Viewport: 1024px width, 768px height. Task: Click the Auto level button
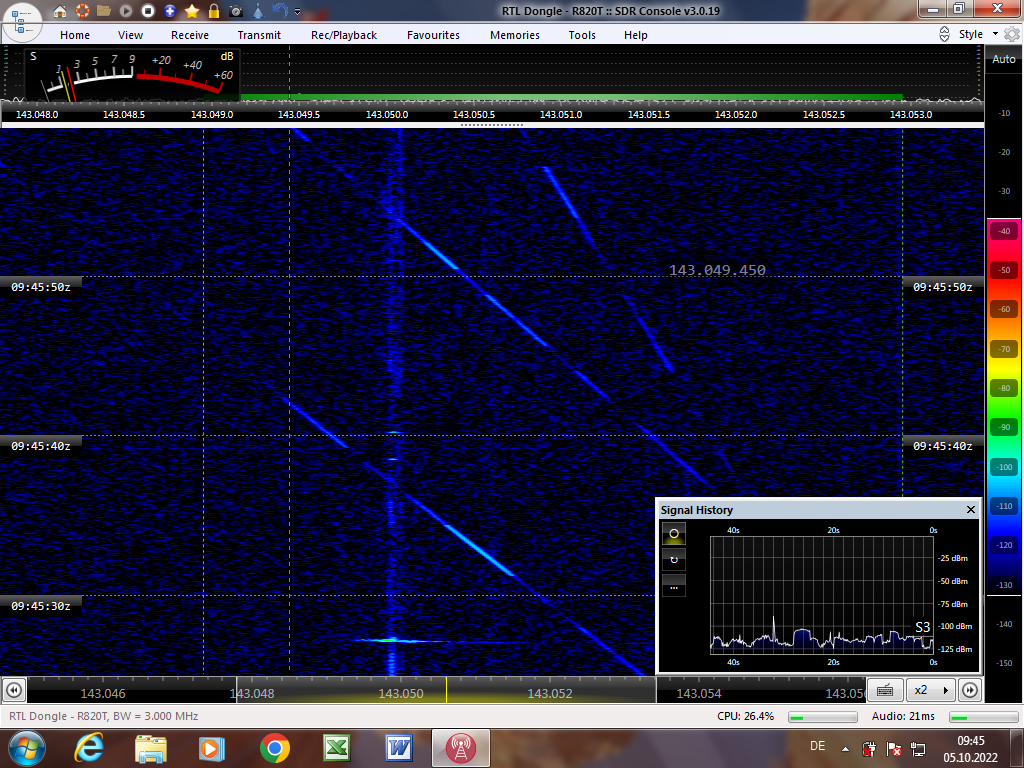coord(1004,59)
